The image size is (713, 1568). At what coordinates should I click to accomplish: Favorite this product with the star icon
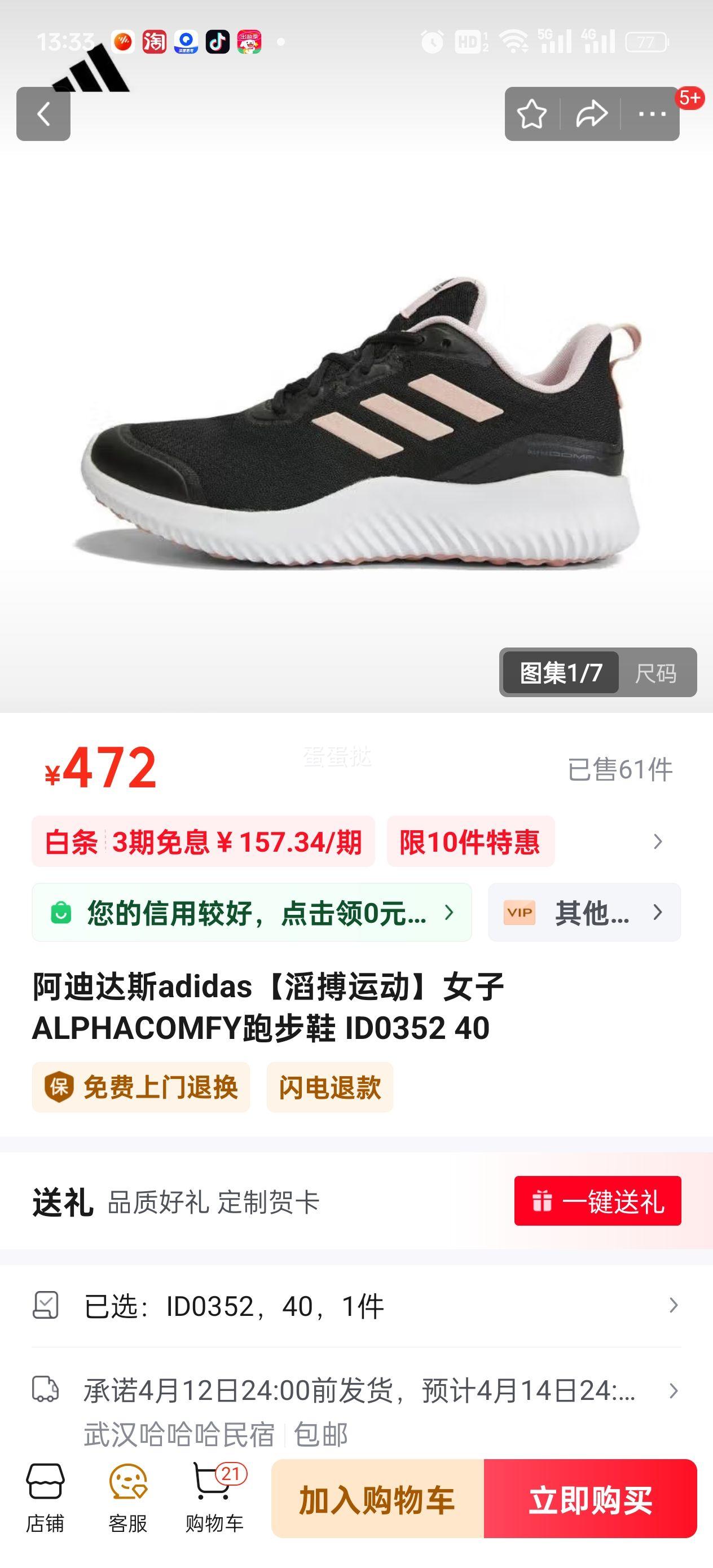(x=532, y=114)
